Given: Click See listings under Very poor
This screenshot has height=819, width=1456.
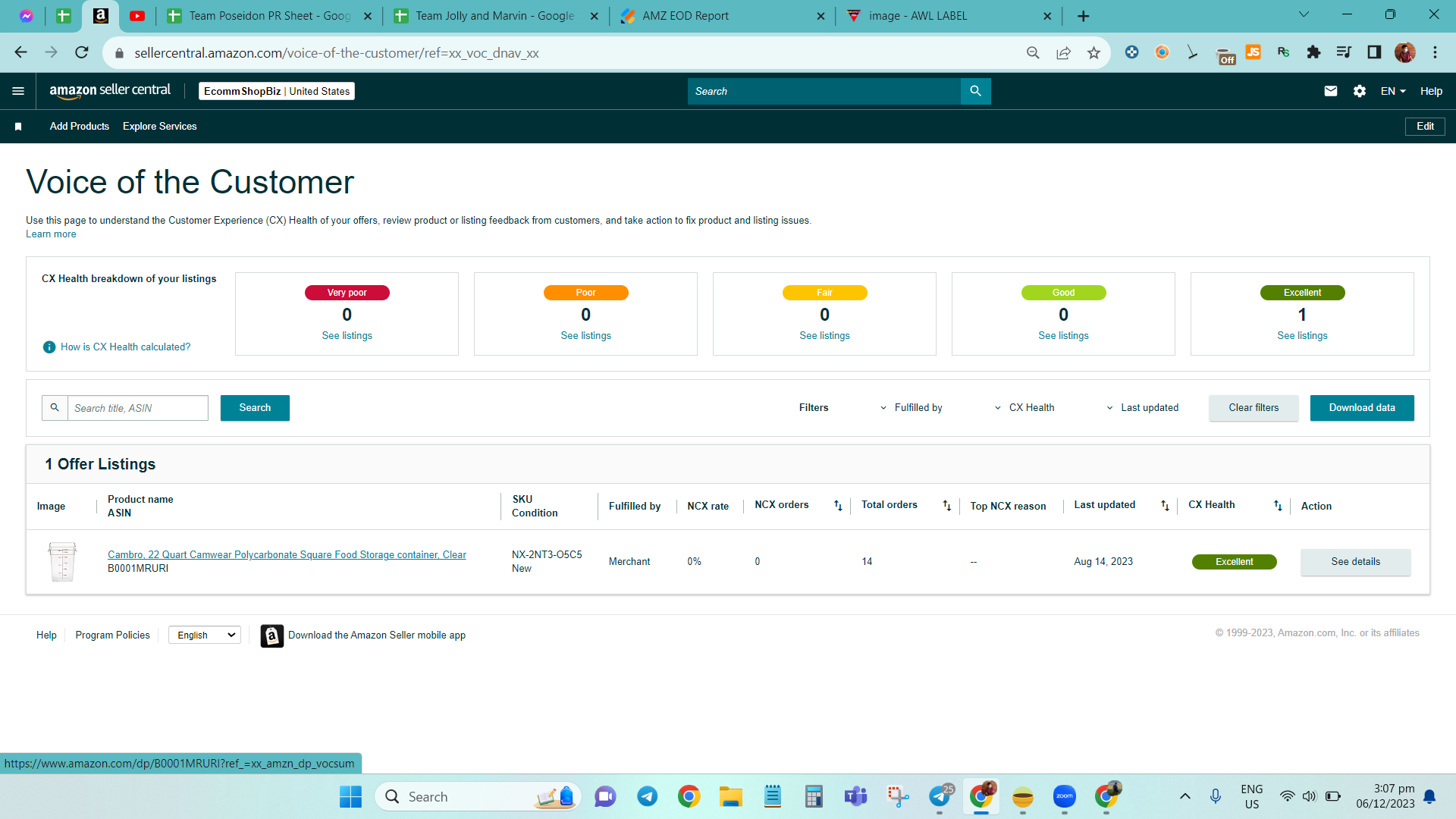Looking at the screenshot, I should click(x=347, y=336).
